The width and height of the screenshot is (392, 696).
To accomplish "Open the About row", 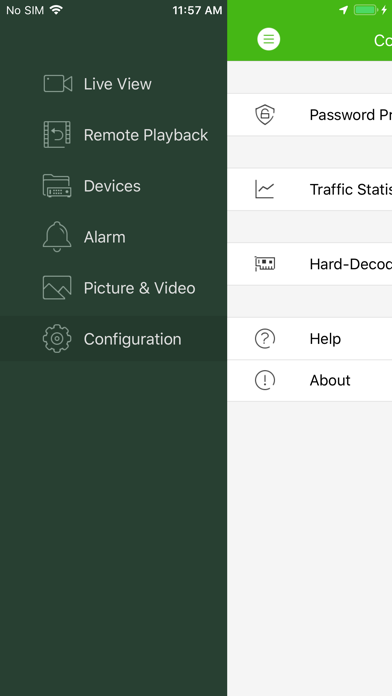I will click(309, 380).
